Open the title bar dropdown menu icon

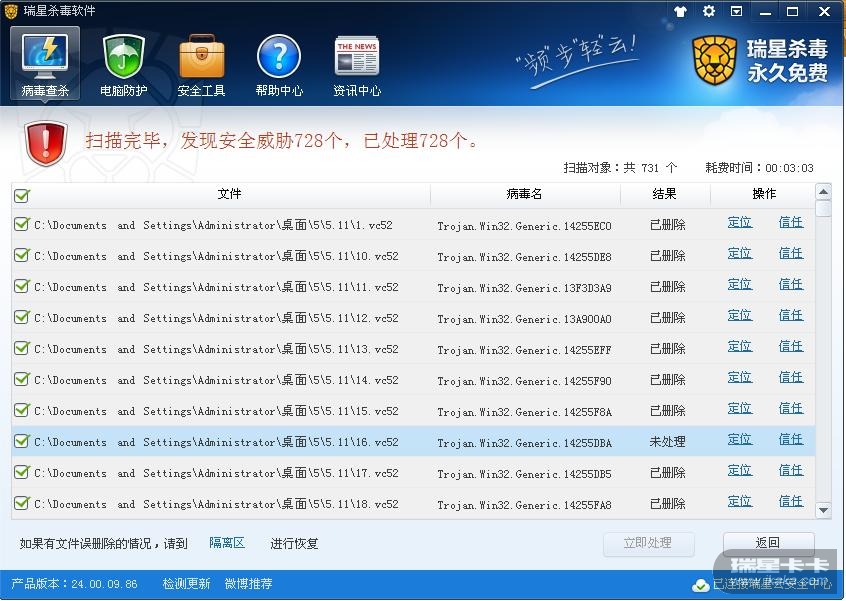pyautogui.click(x=736, y=11)
